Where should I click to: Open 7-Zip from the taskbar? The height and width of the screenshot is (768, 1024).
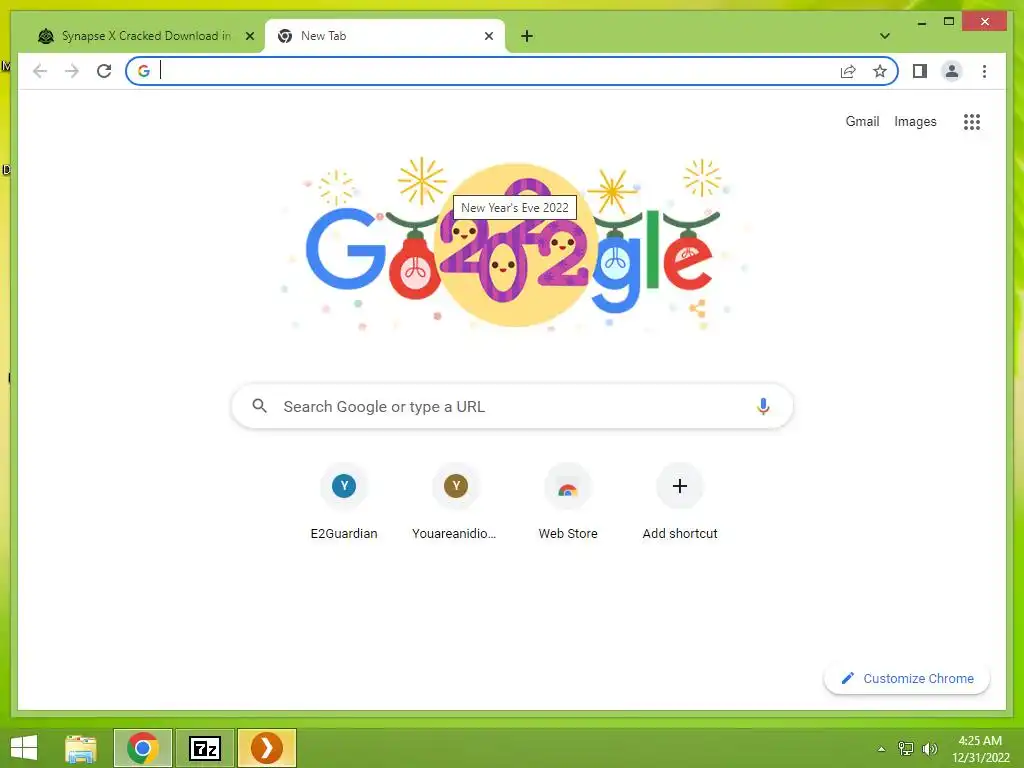coord(204,748)
